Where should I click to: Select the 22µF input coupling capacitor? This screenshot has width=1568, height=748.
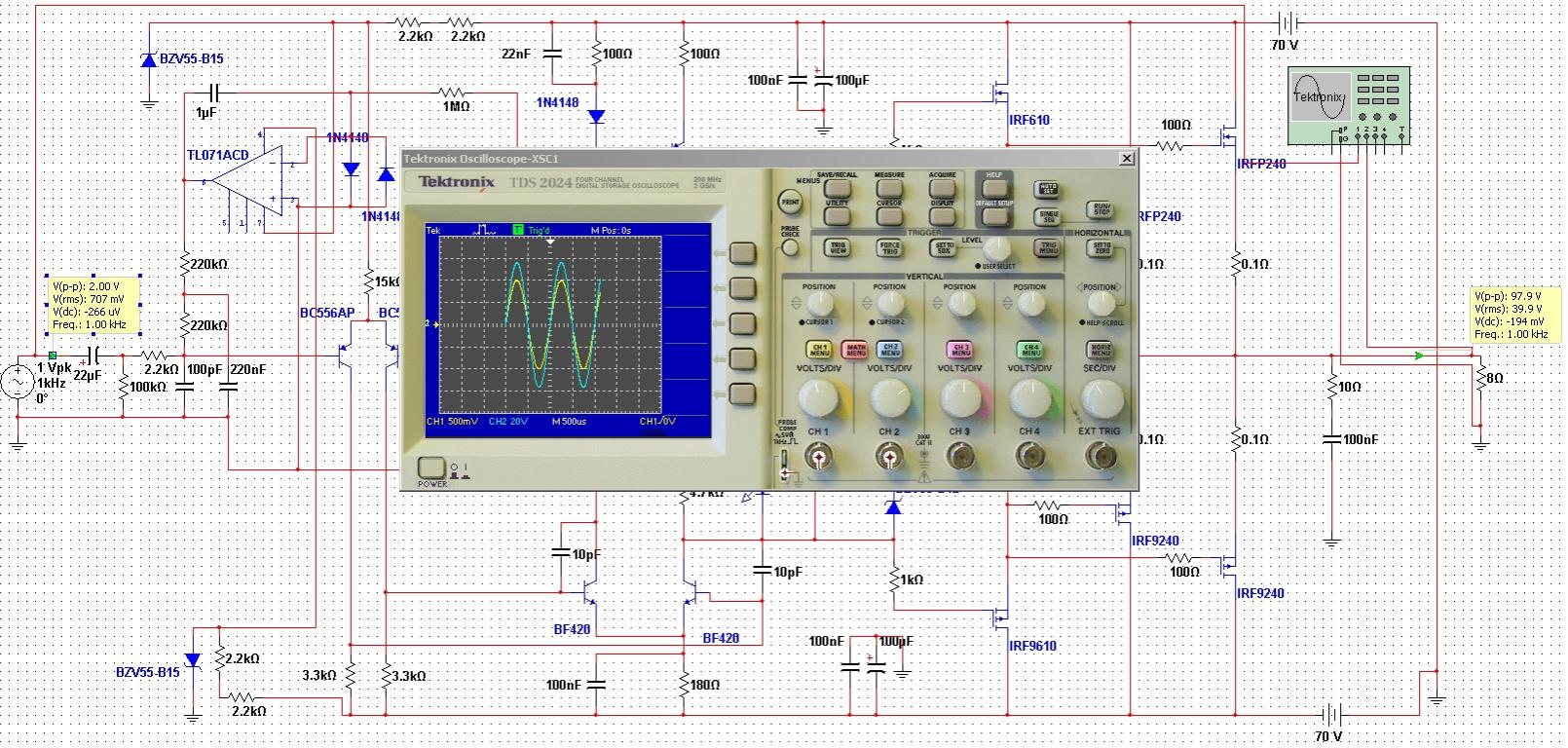[x=94, y=355]
